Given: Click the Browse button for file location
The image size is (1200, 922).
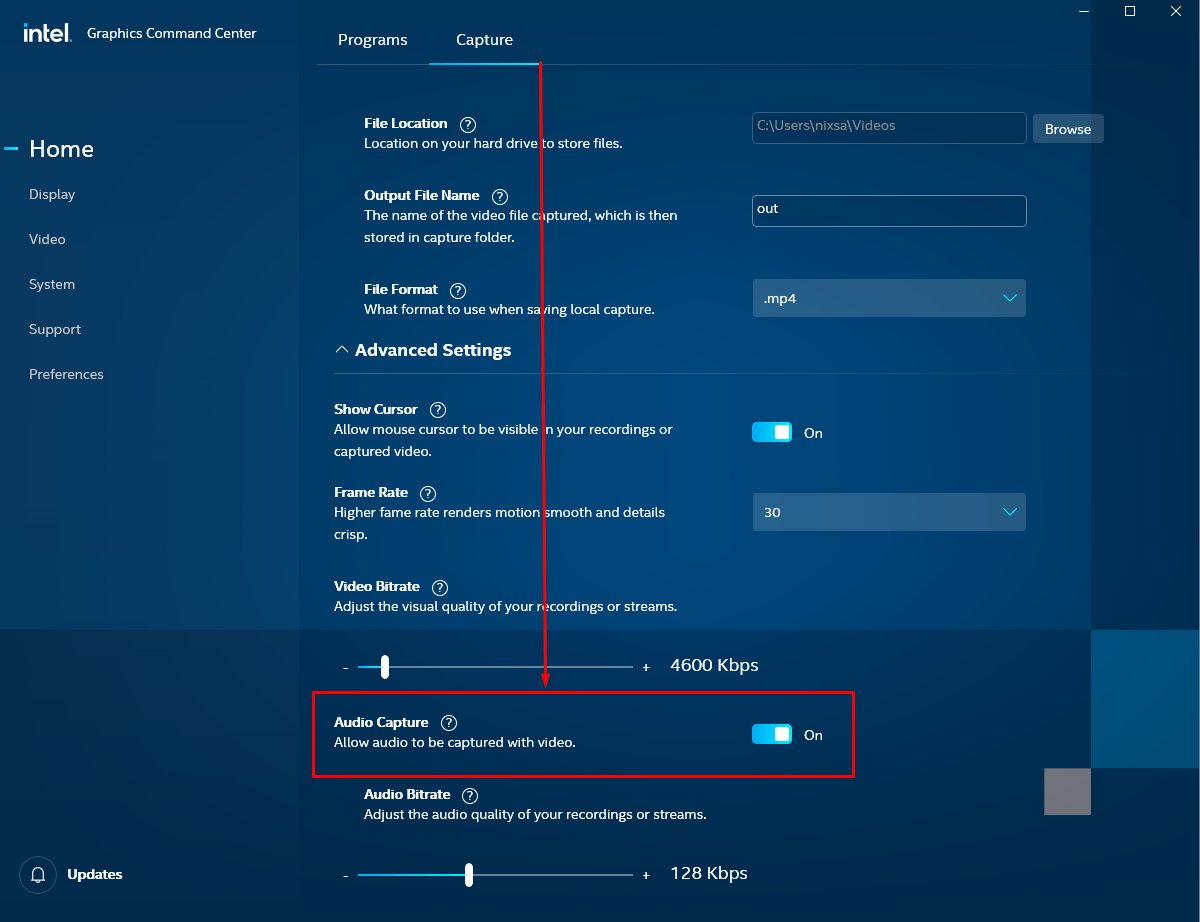Looking at the screenshot, I should coord(1067,128).
